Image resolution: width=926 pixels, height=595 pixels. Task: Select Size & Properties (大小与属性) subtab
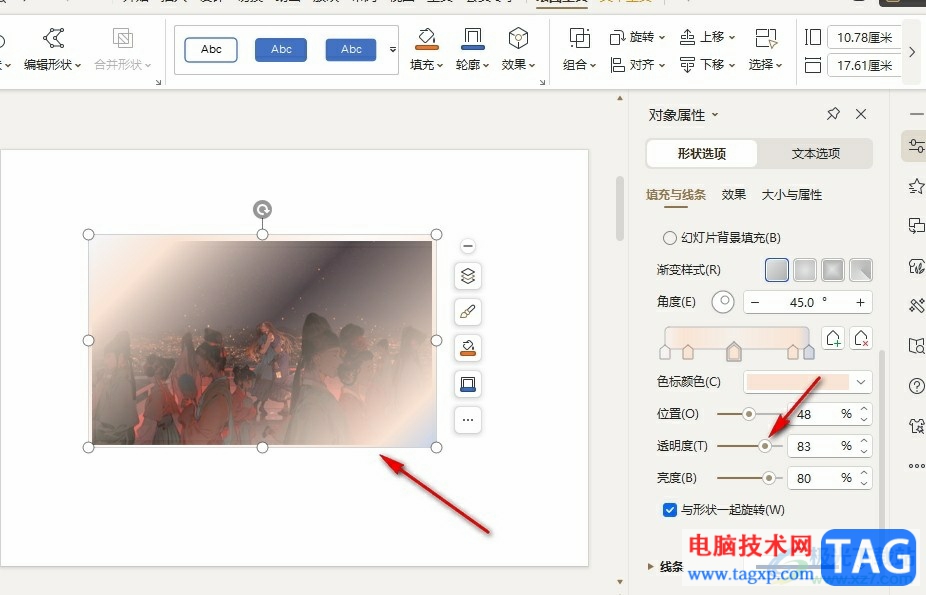791,195
